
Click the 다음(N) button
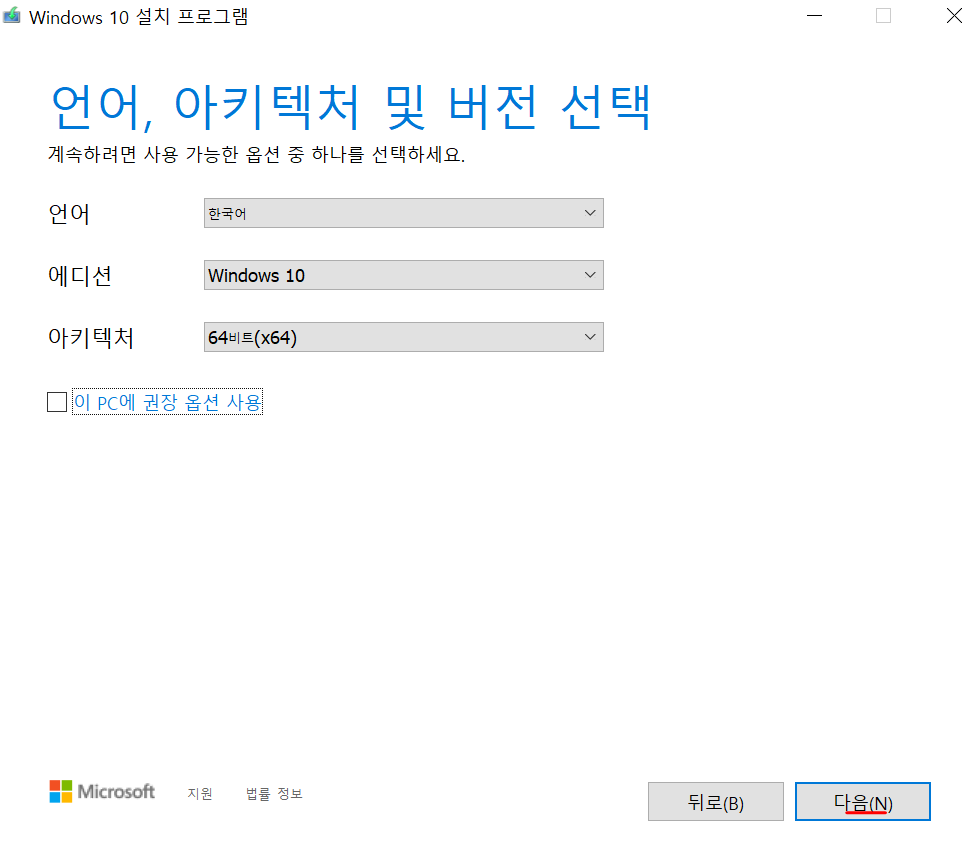pyautogui.click(x=863, y=802)
